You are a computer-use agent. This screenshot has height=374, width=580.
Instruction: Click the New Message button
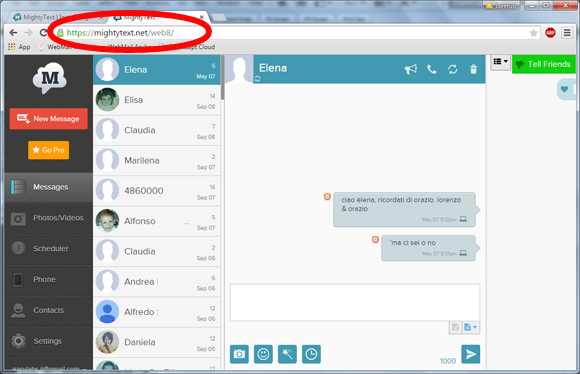click(48, 119)
